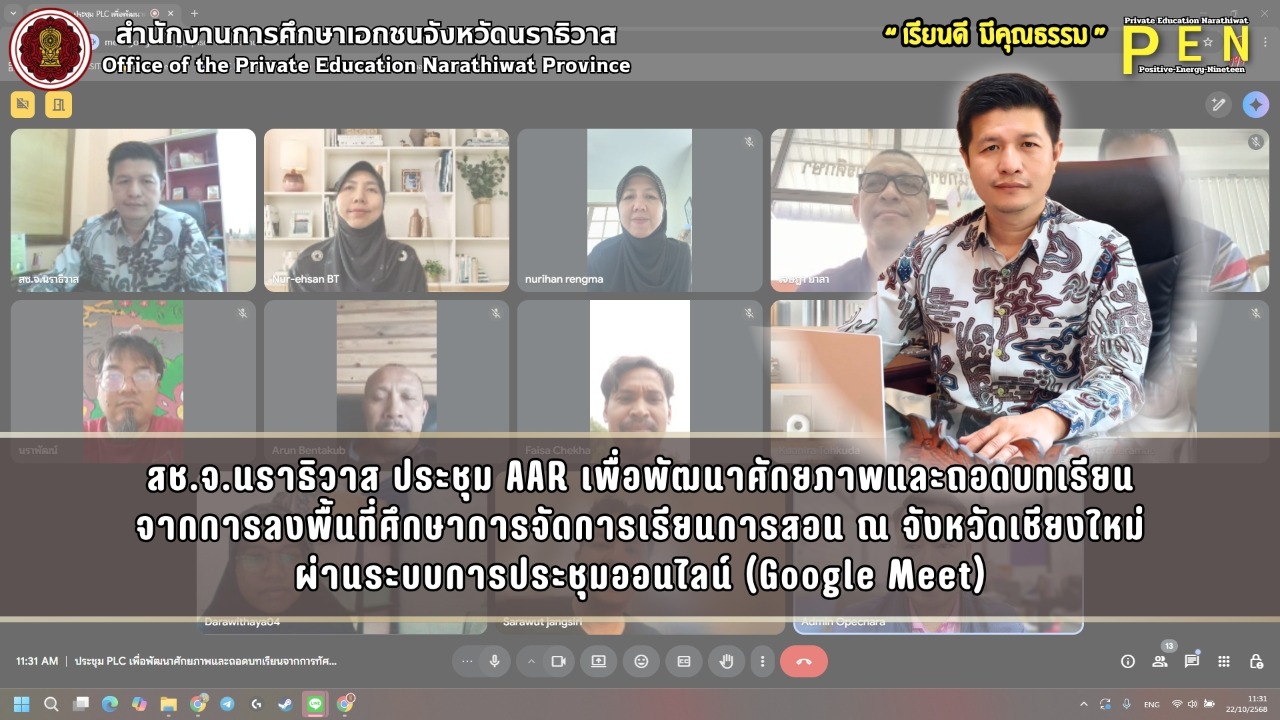Open LINE app in Windows taskbar

(315, 704)
